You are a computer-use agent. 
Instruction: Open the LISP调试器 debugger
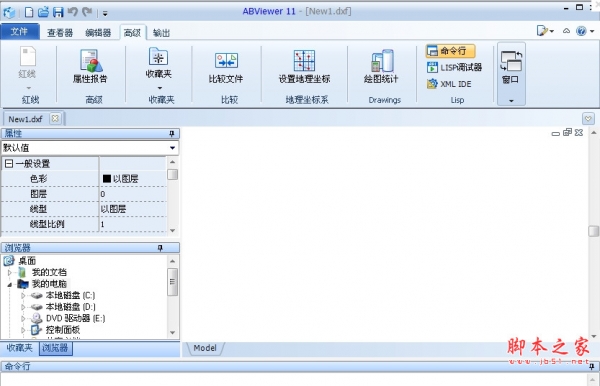click(x=454, y=68)
